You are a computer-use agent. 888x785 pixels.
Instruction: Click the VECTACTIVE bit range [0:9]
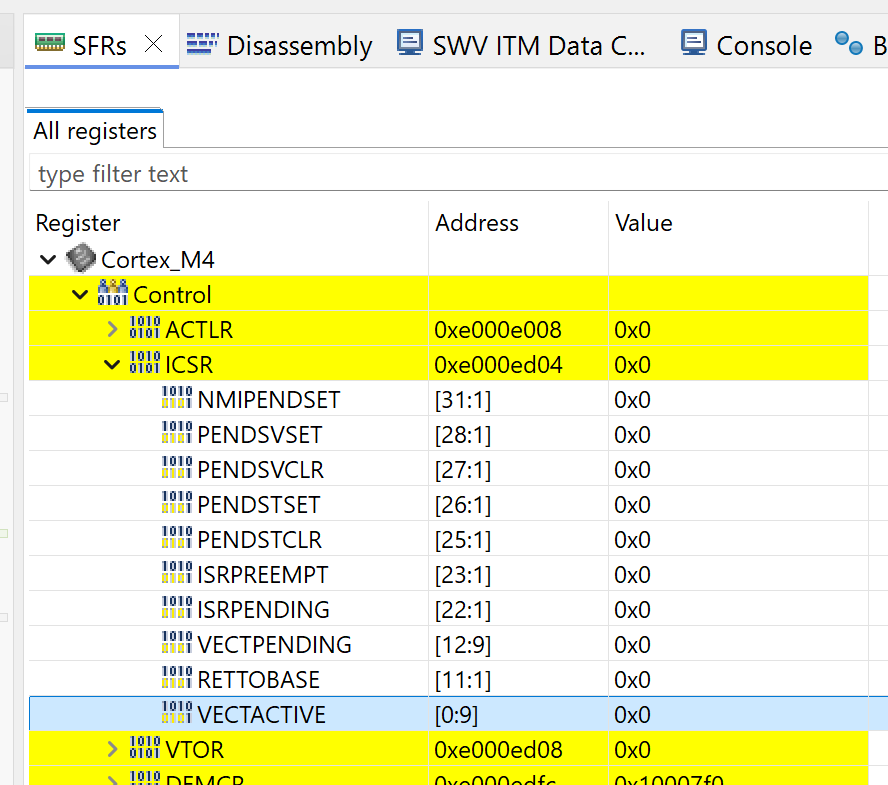click(x=456, y=715)
